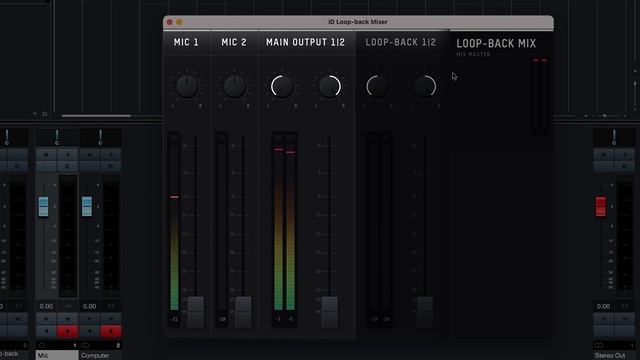Toggle Listen on the Mic channel

46,166
